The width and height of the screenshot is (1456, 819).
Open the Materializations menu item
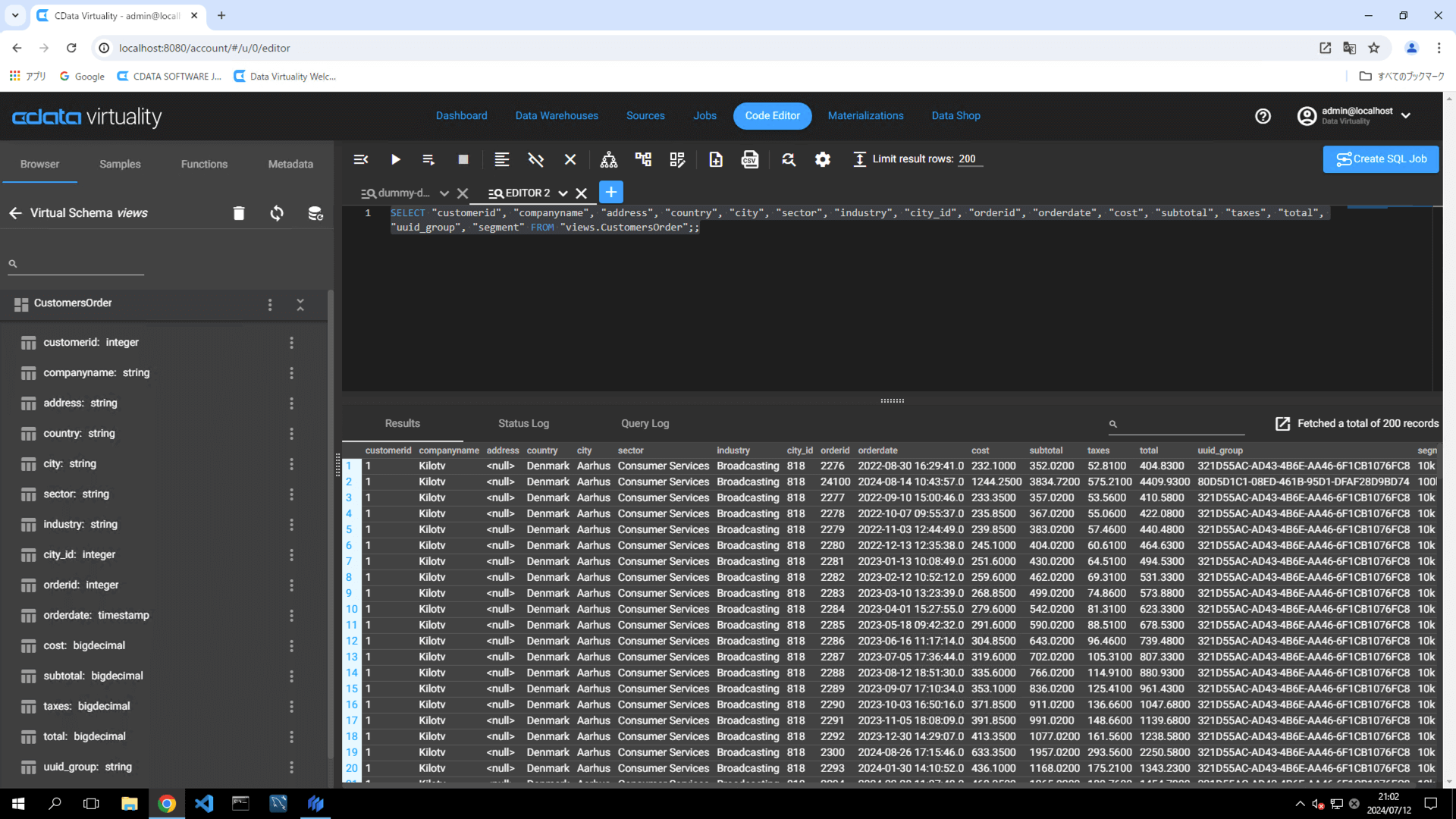(x=865, y=116)
